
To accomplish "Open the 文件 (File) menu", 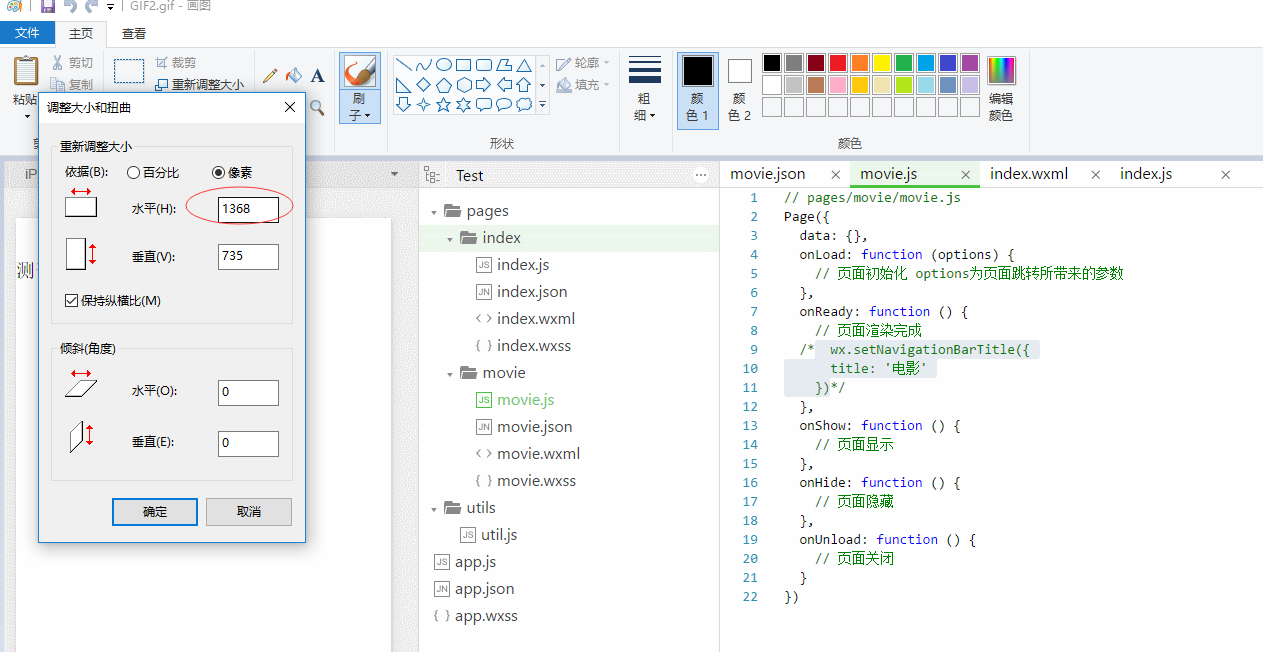I will 27,33.
